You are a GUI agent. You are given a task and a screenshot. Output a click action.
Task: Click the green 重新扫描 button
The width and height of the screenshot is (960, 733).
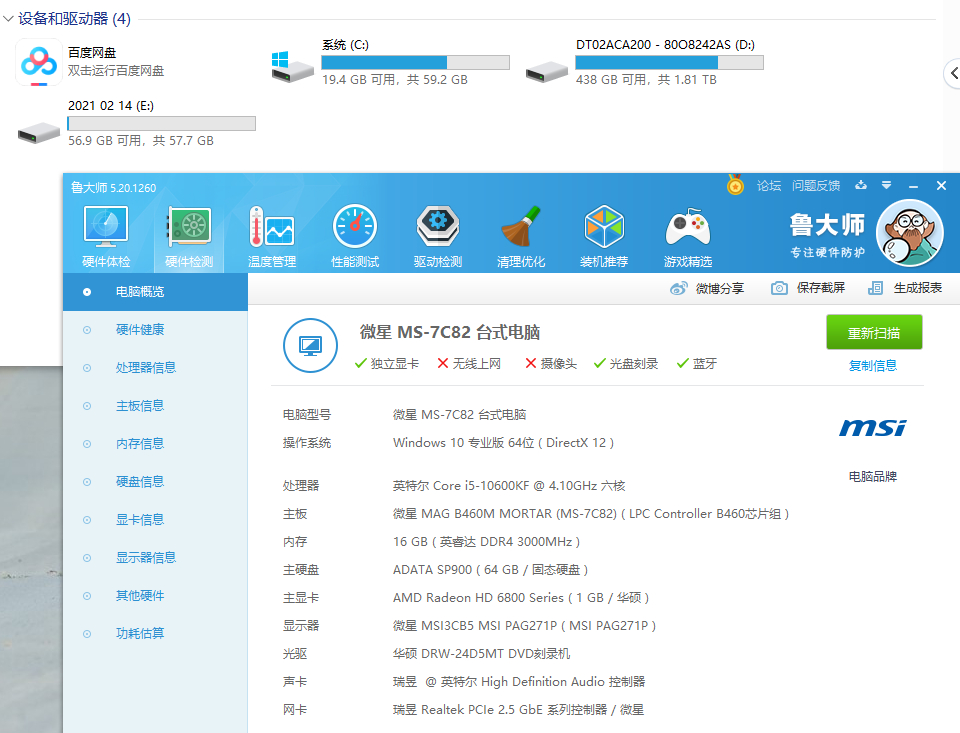(874, 333)
